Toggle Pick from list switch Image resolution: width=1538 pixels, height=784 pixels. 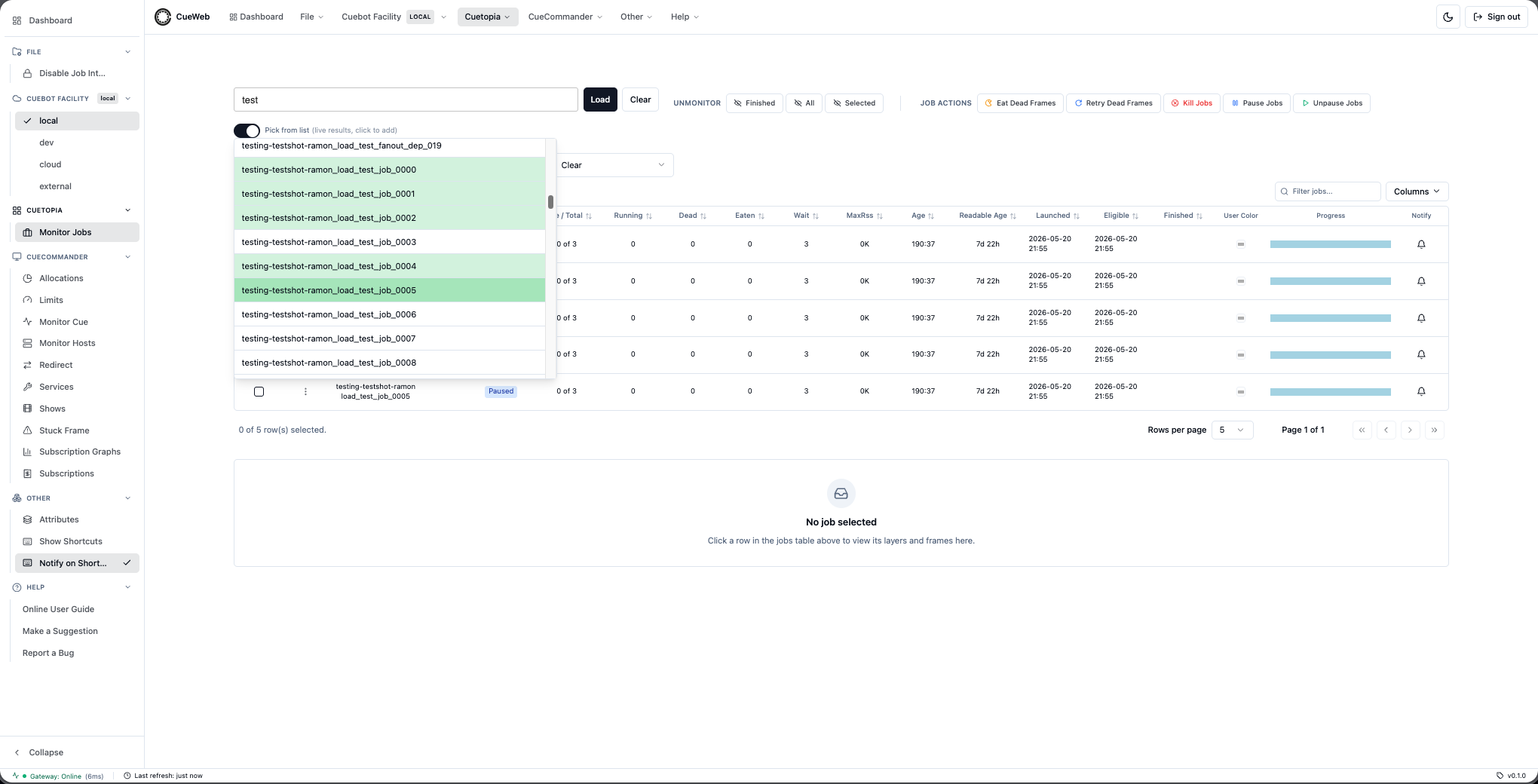(247, 130)
